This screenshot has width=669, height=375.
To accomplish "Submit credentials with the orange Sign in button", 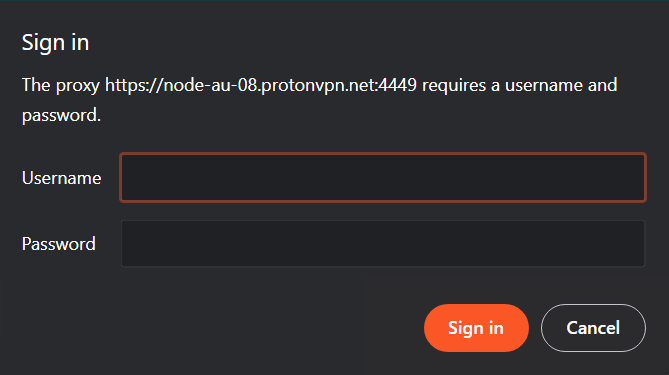I will (476, 328).
